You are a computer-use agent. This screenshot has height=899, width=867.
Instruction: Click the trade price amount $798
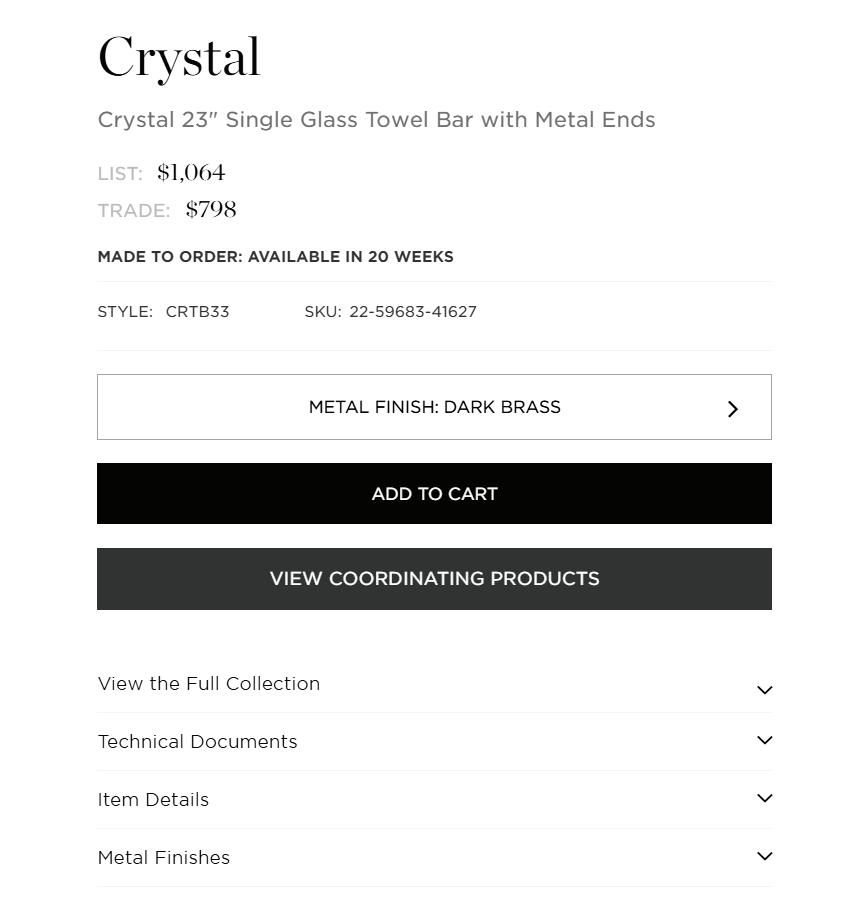point(211,210)
